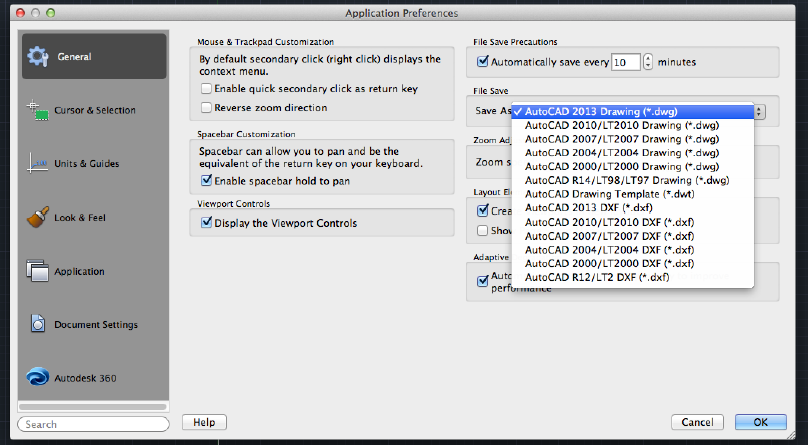Click the red close window button
This screenshot has height=445, width=808.
tap(21, 13)
